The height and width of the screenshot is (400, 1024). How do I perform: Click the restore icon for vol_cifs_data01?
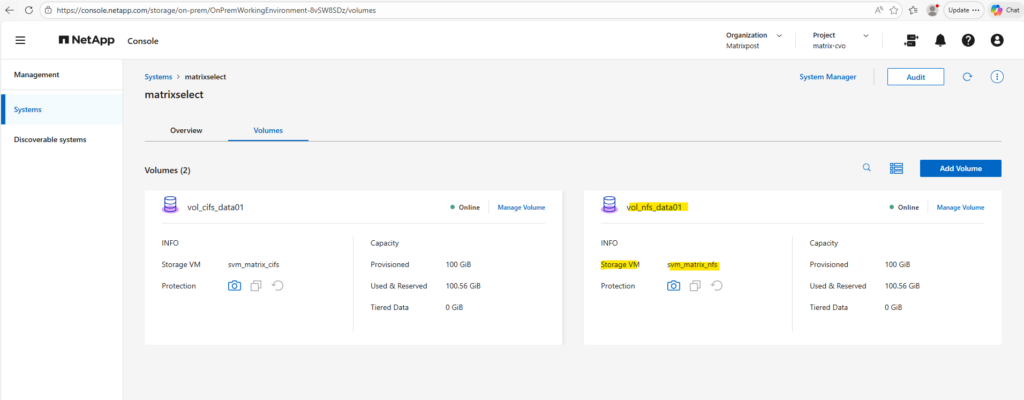277,286
